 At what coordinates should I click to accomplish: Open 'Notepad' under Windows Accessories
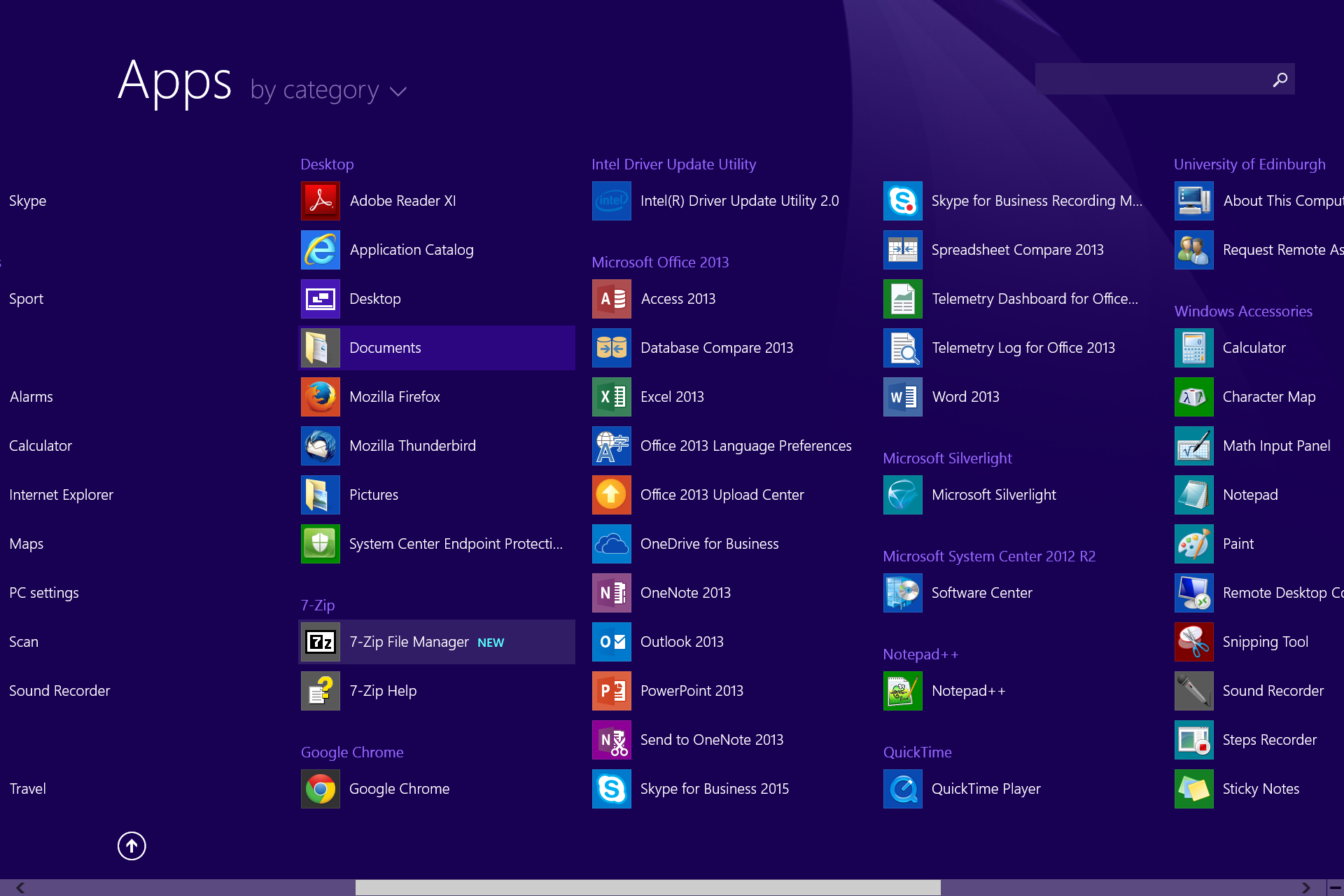point(1259,495)
